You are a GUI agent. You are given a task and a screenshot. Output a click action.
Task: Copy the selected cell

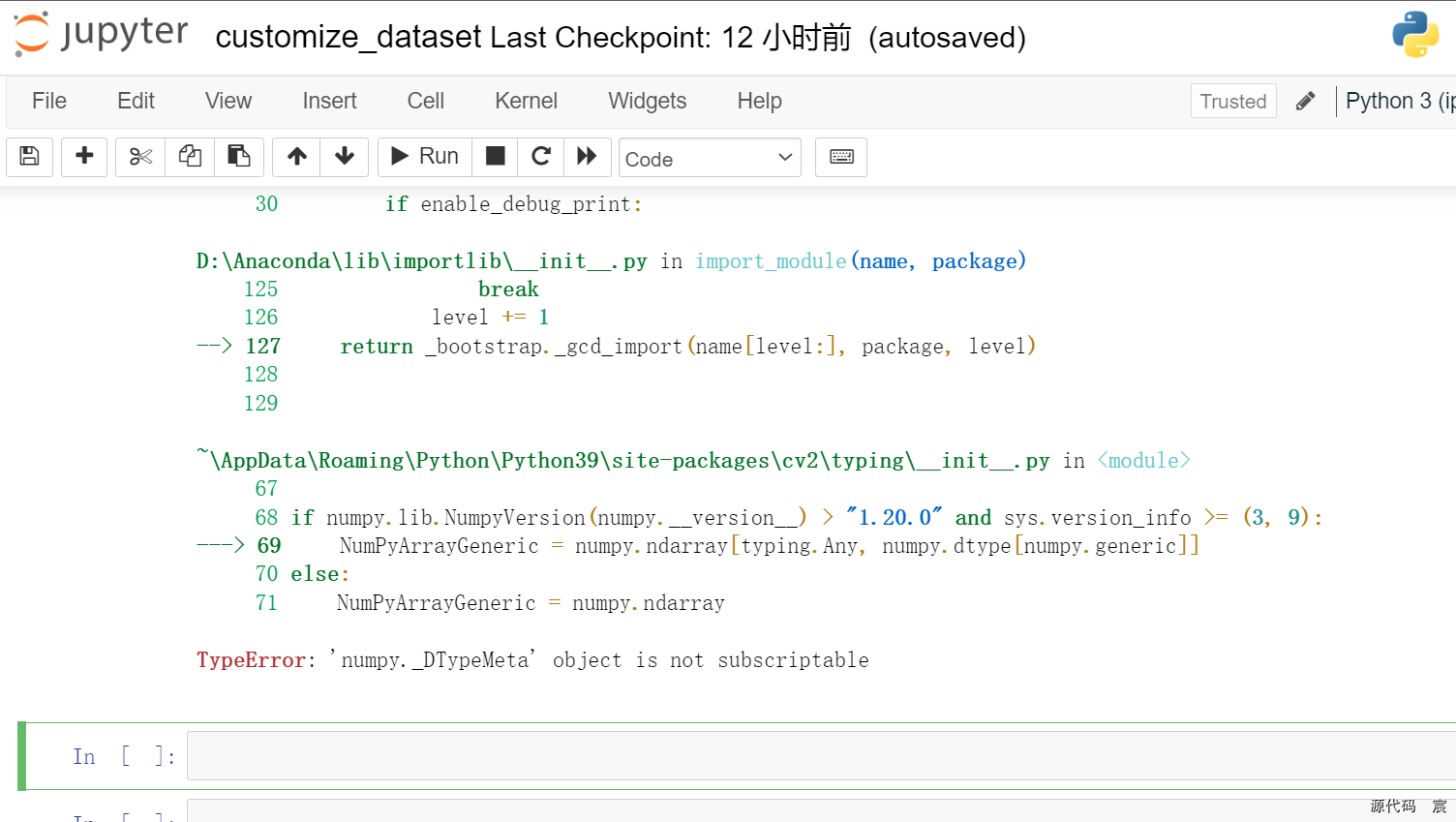[190, 157]
